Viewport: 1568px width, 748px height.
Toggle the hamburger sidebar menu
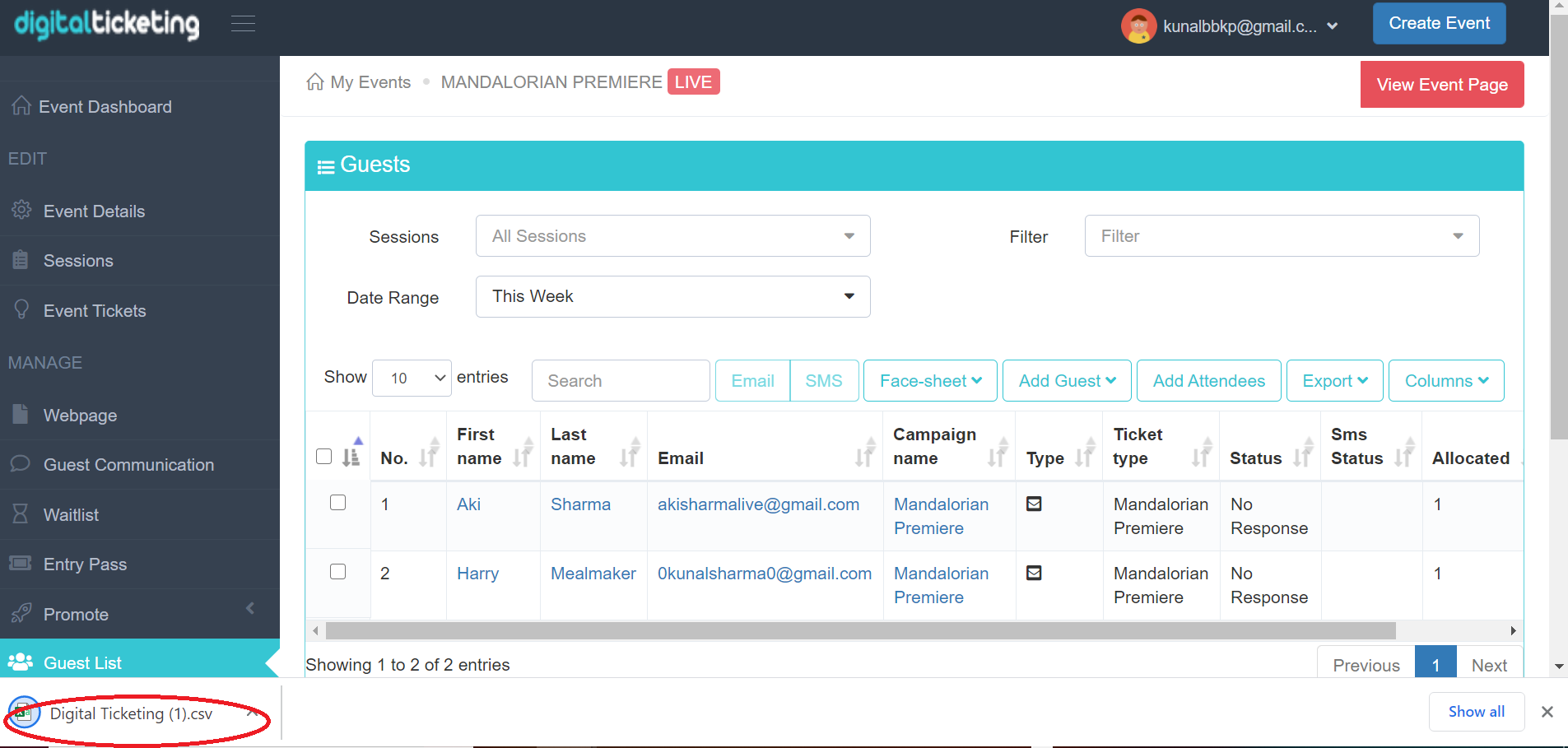pyautogui.click(x=243, y=24)
